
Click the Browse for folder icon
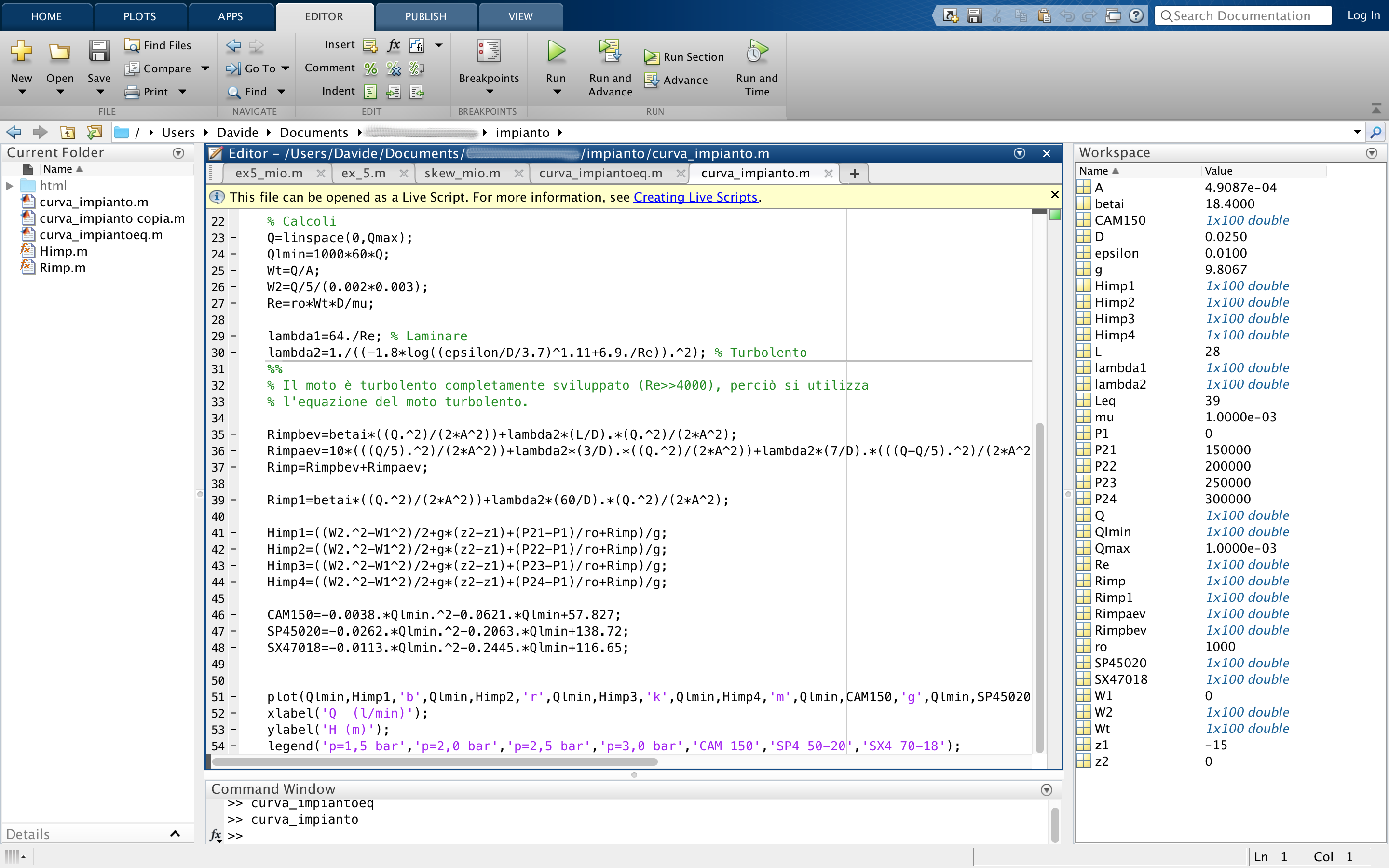click(94, 133)
